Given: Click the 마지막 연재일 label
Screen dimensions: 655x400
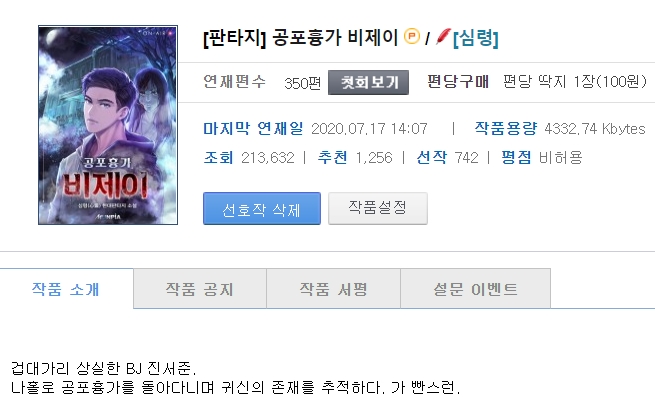Looking at the screenshot, I should click(x=253, y=128).
